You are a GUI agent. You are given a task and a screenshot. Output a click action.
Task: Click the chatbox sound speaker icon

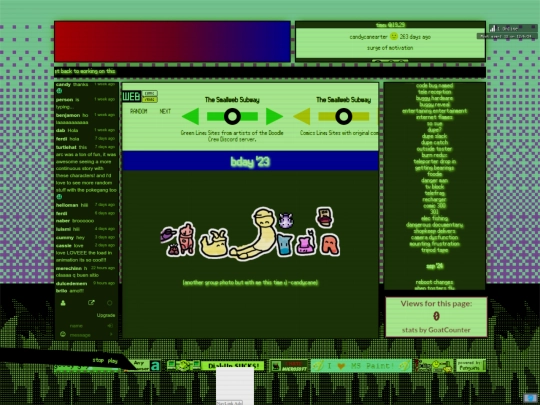[110, 325]
